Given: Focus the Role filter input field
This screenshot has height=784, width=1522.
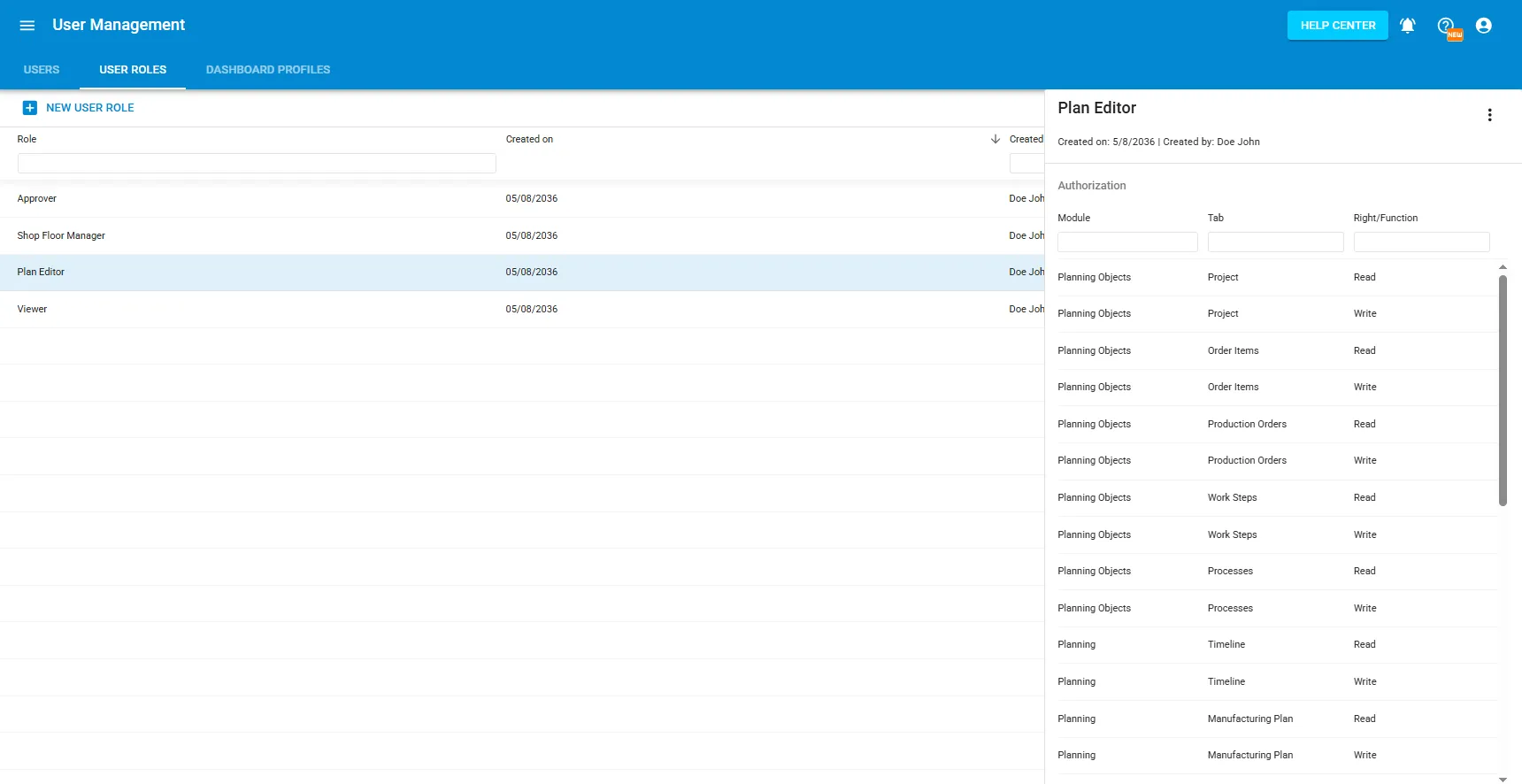Looking at the screenshot, I should (257, 163).
